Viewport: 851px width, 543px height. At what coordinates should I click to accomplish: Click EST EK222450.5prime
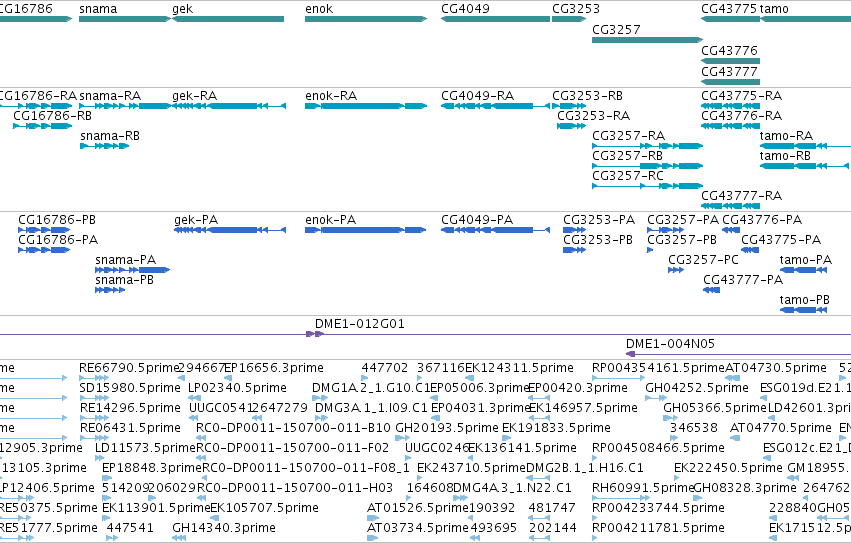(x=728, y=468)
